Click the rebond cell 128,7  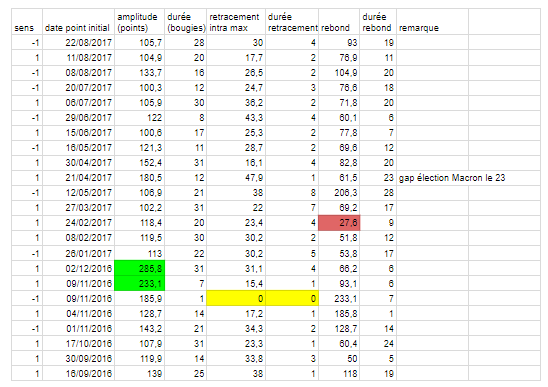[339, 329]
